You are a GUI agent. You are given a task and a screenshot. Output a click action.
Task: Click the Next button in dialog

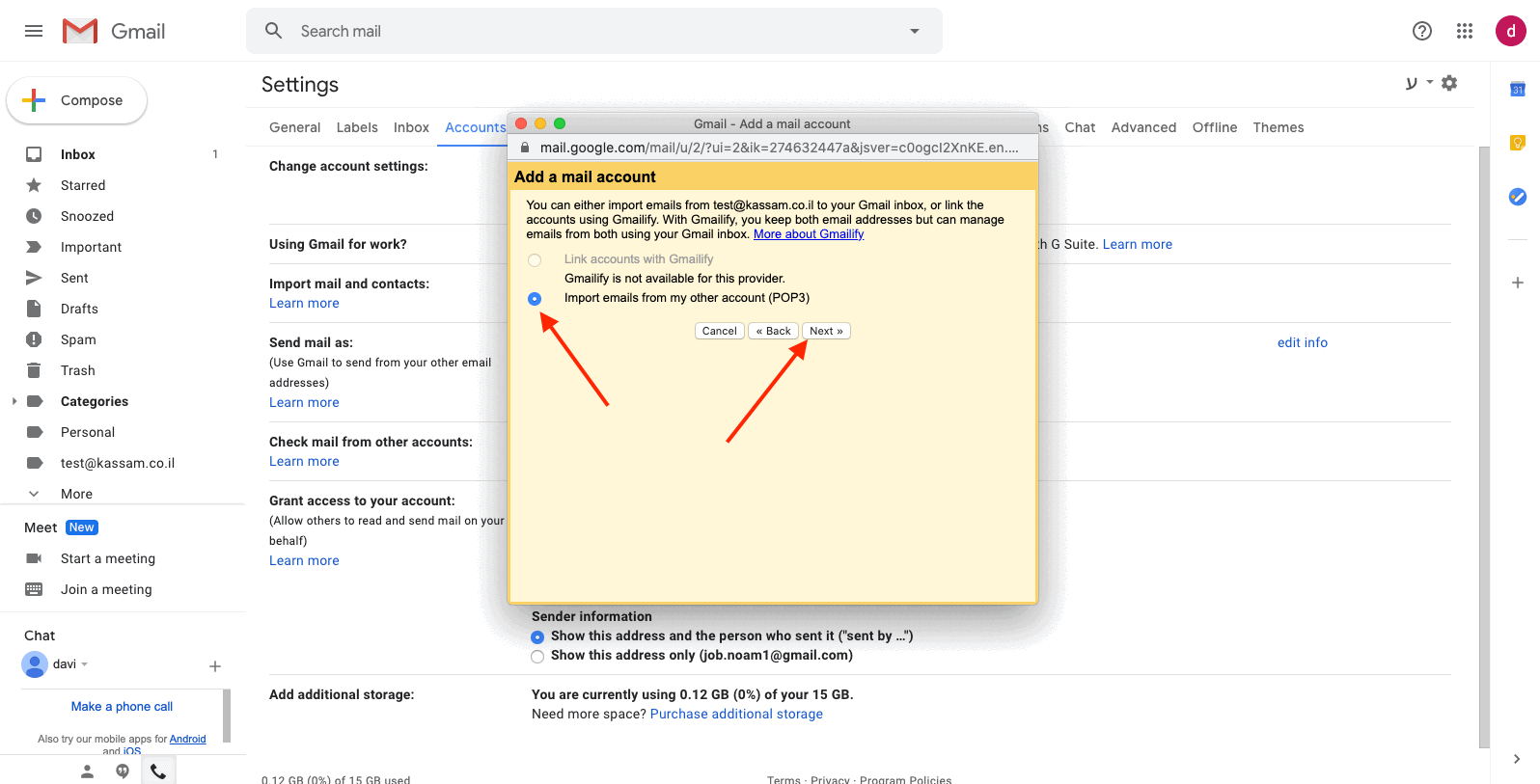click(827, 331)
